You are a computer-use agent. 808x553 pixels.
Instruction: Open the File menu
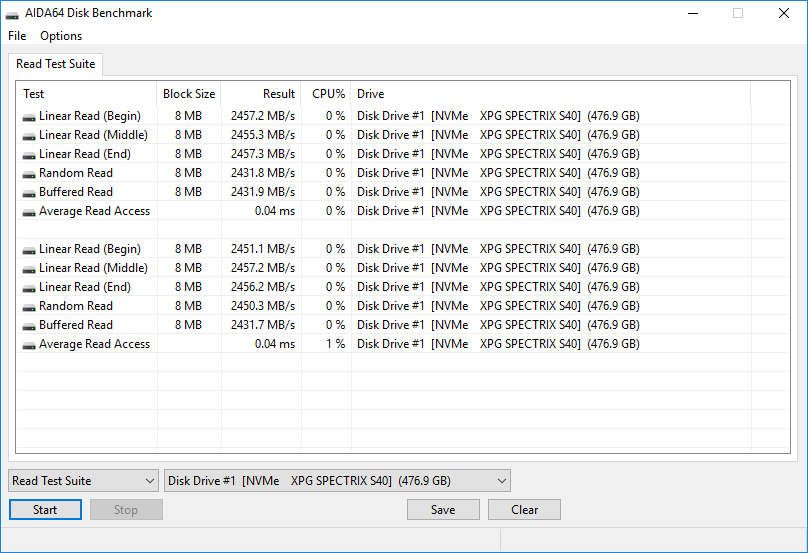(17, 36)
